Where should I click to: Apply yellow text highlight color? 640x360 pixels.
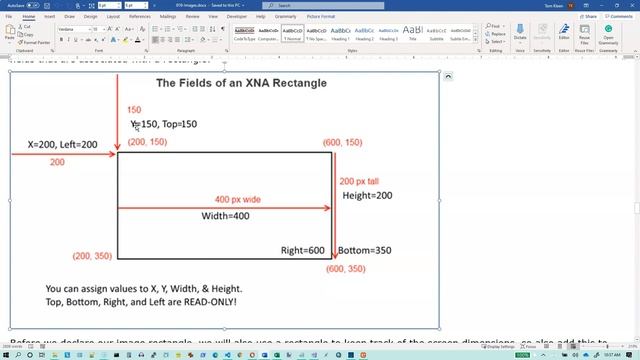pyautogui.click(x=125, y=40)
